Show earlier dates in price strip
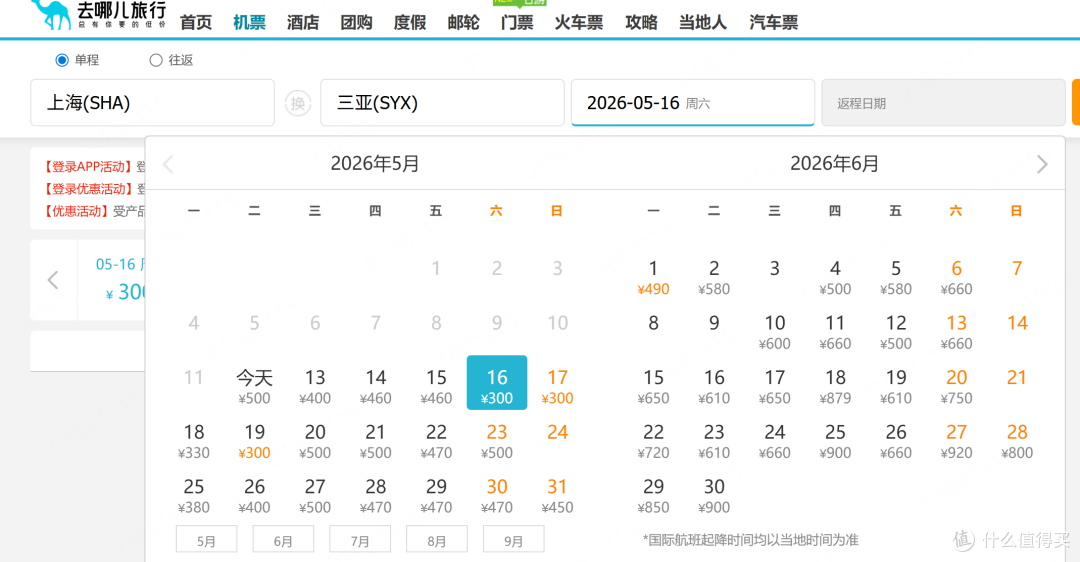Screen dimensions: 1080x562 pos(53,280)
